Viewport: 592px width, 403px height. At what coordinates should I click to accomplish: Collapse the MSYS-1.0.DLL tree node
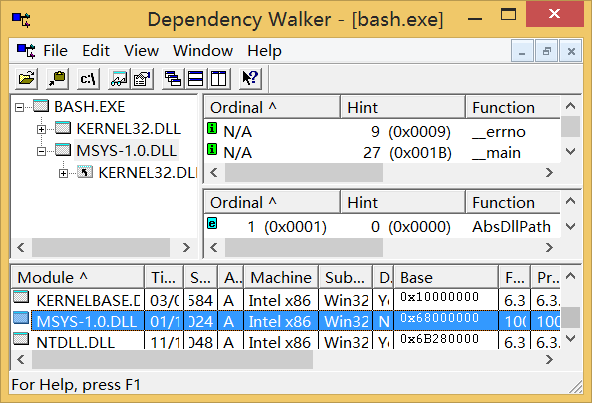42,151
